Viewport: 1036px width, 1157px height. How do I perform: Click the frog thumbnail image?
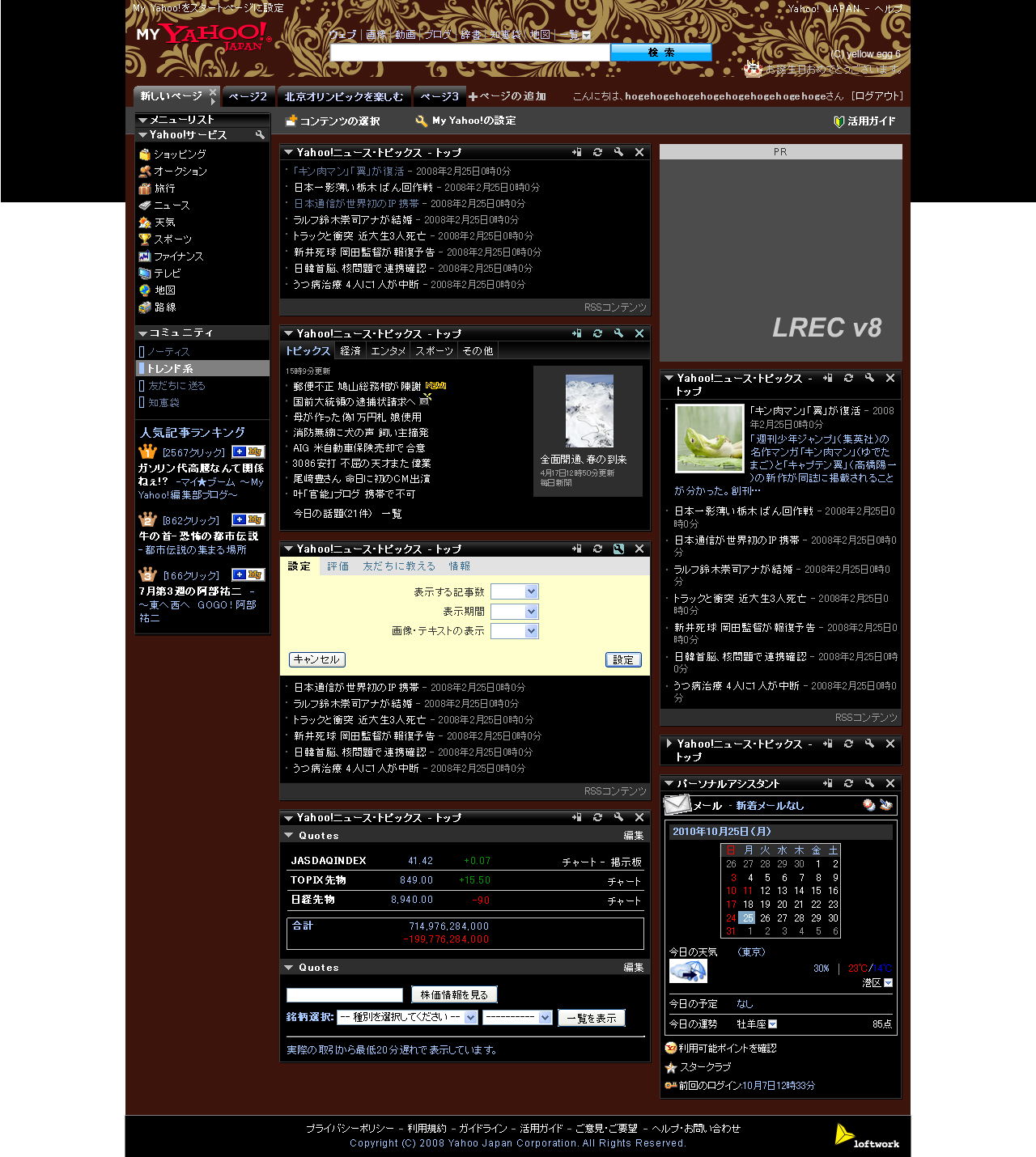[x=710, y=439]
